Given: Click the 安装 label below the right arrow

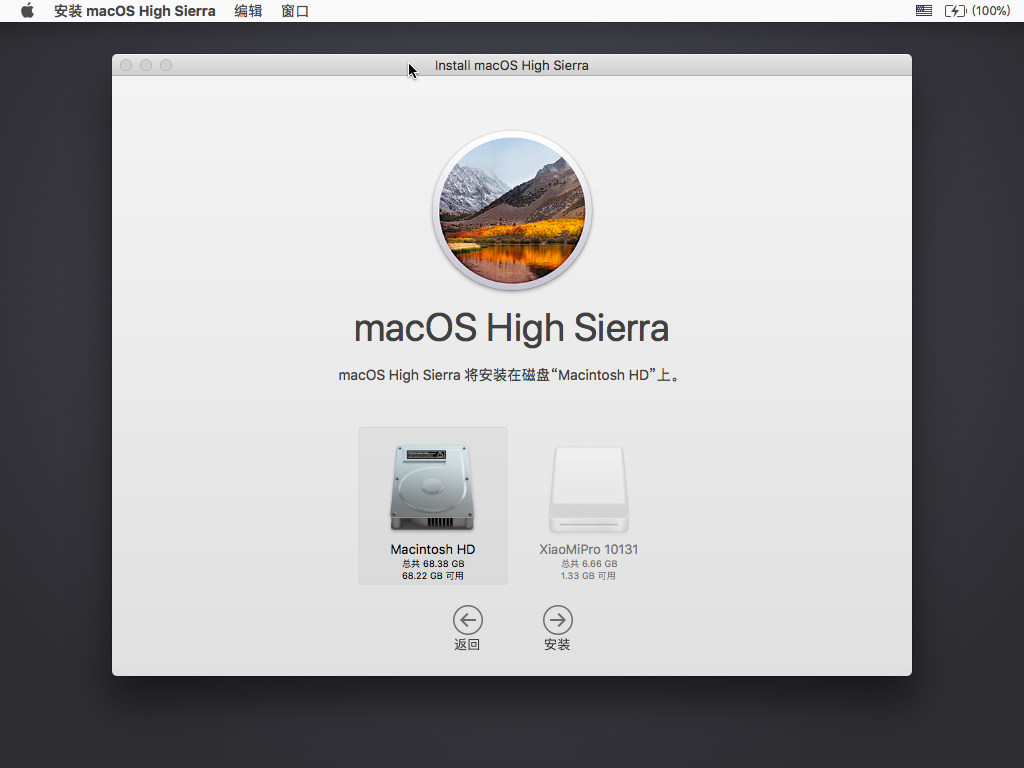Looking at the screenshot, I should click(557, 645).
